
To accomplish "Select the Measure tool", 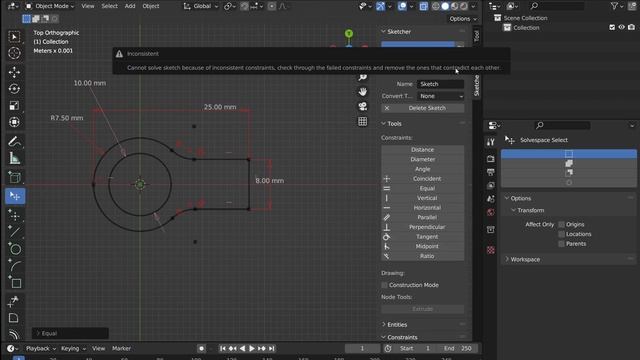I will pyautogui.click(x=14, y=158).
